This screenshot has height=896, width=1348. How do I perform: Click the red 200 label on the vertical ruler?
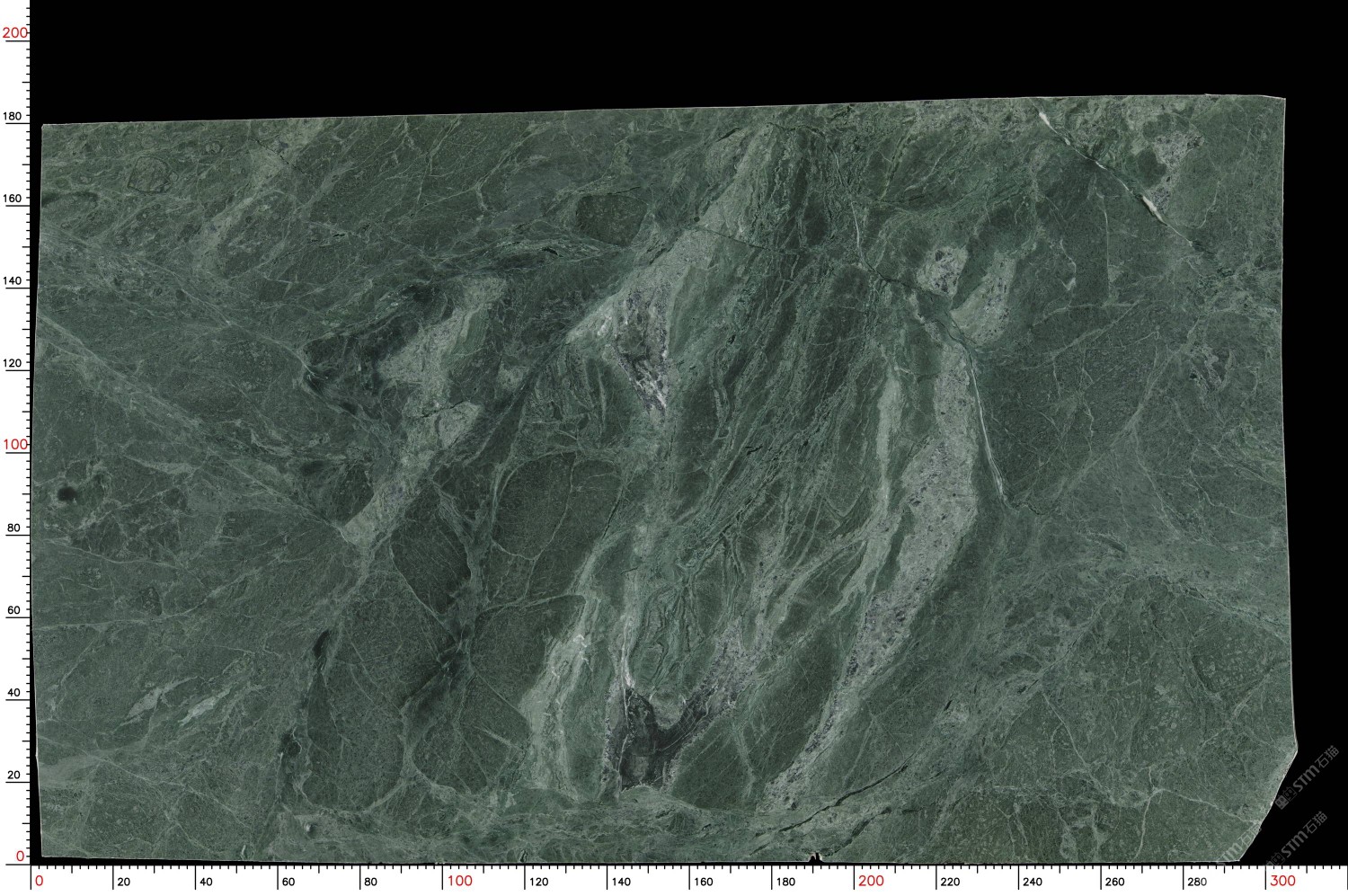point(14,33)
